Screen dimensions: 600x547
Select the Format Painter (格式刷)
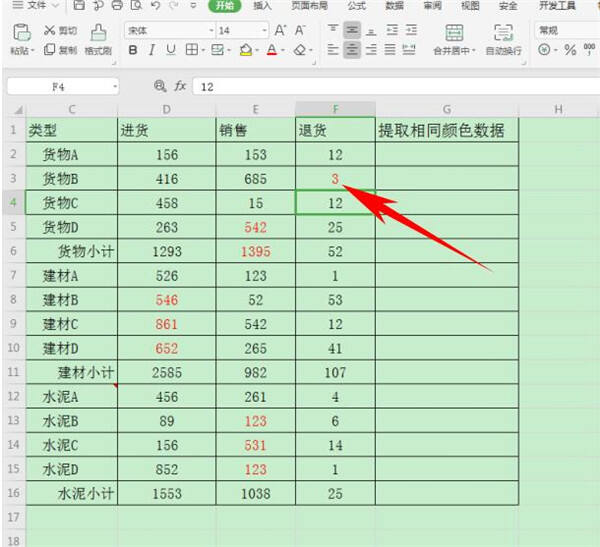(98, 40)
